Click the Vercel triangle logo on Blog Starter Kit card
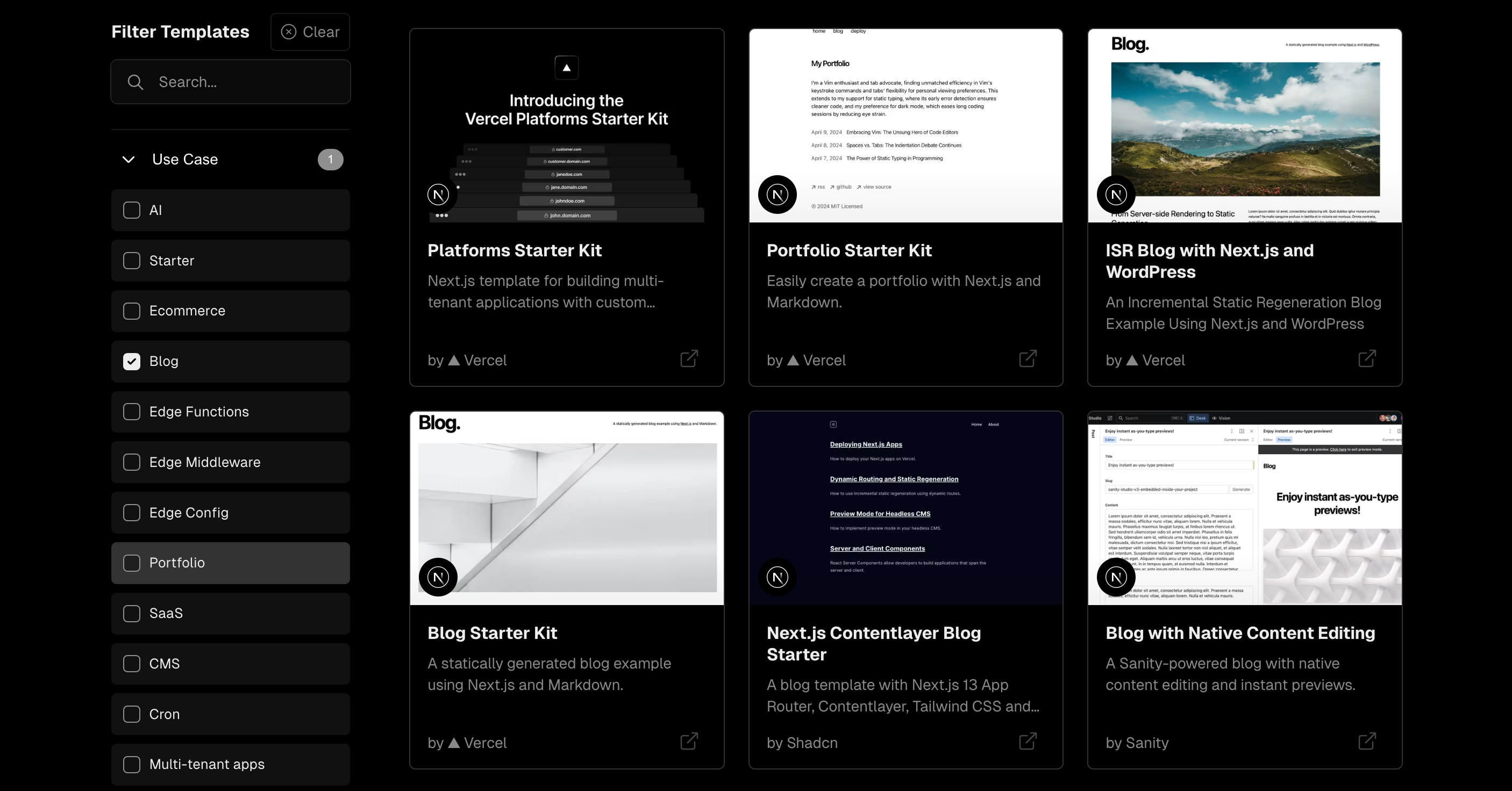Screen dimensions: 1512x791 coord(454,743)
